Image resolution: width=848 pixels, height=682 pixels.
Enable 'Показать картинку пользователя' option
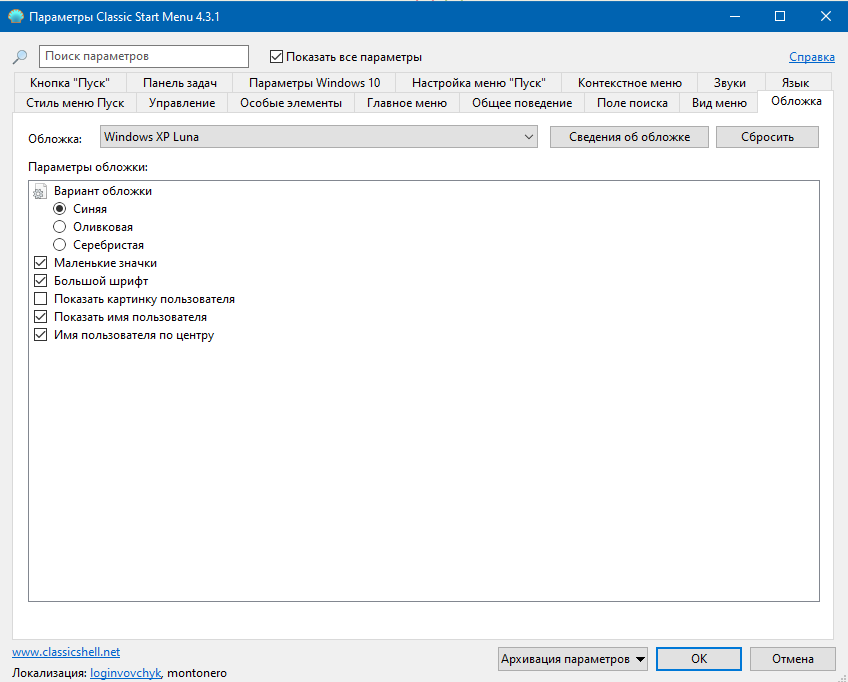tap(41, 299)
